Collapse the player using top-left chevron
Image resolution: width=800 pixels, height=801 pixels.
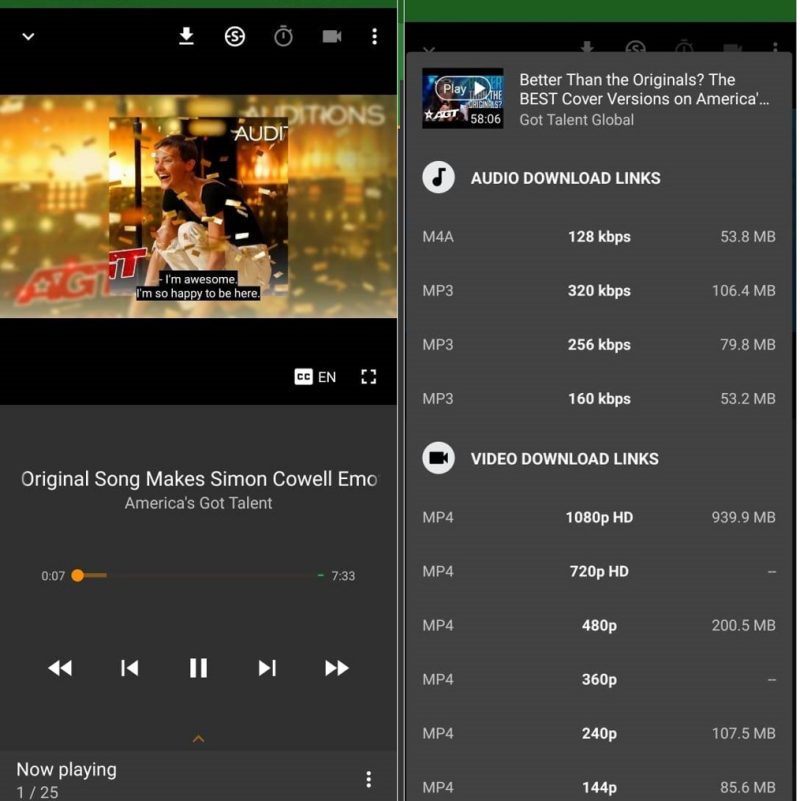(28, 37)
